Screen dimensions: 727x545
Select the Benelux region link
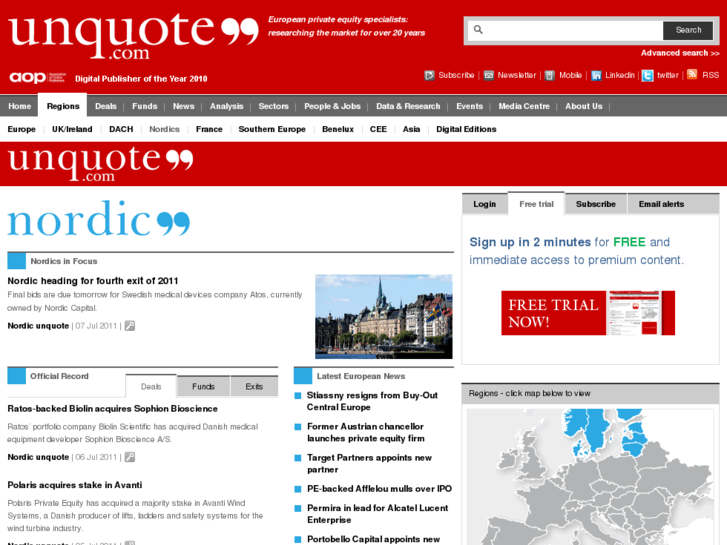[x=338, y=129]
